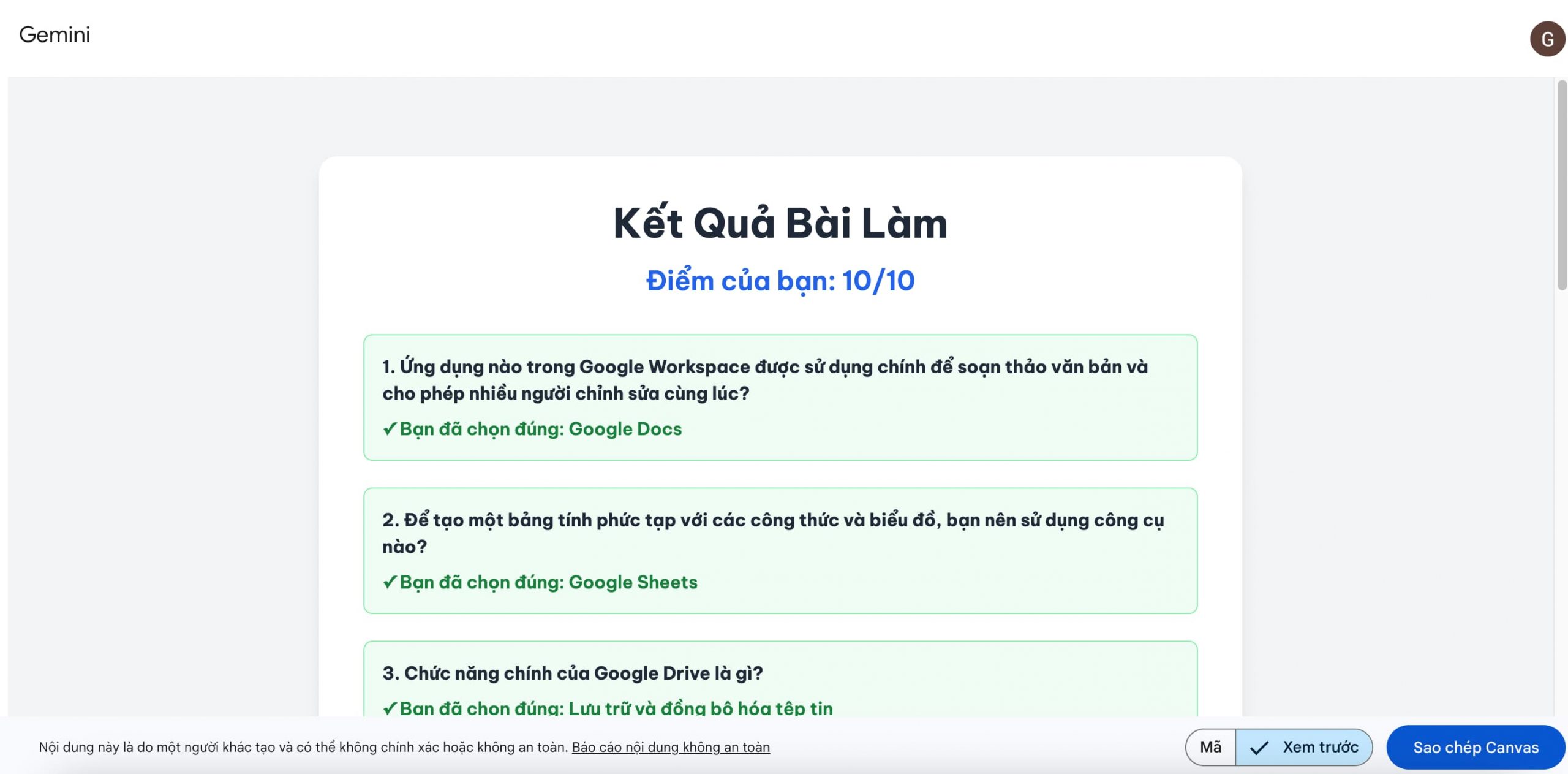Click the page vertical scrollbar thumb
1568x774 pixels.
[x=1562, y=184]
